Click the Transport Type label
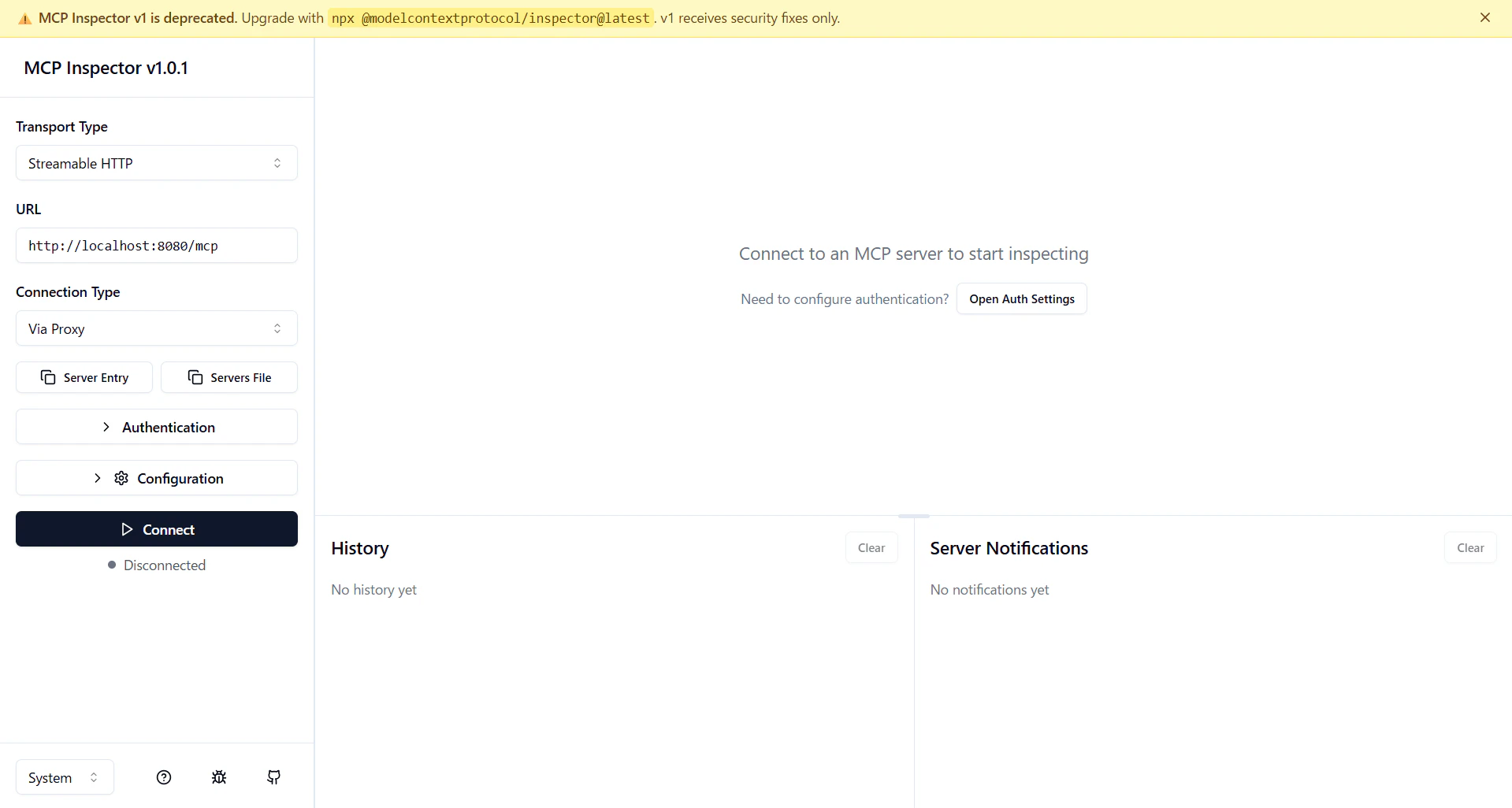 (61, 127)
